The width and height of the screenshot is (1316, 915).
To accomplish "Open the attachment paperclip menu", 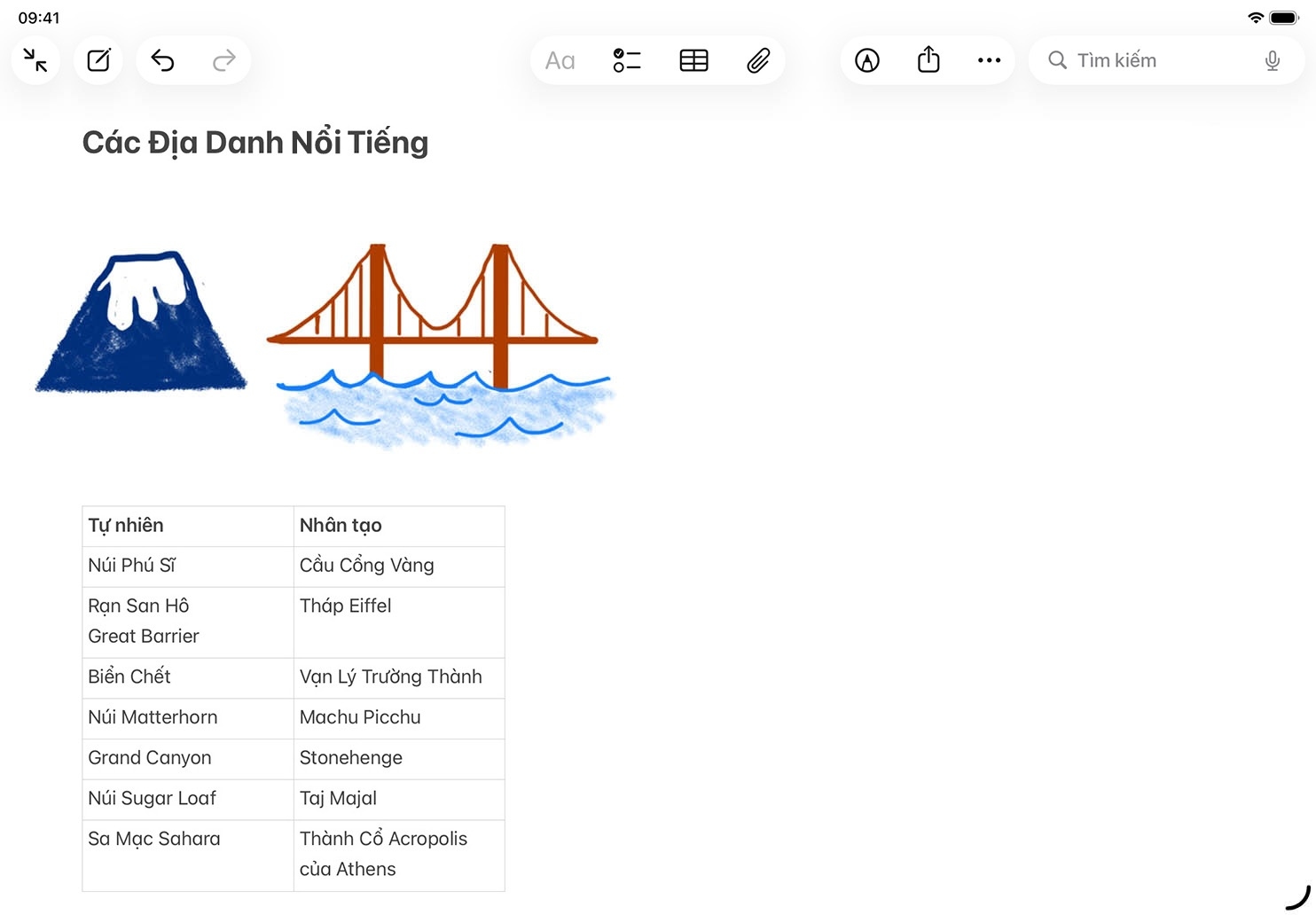I will click(758, 60).
